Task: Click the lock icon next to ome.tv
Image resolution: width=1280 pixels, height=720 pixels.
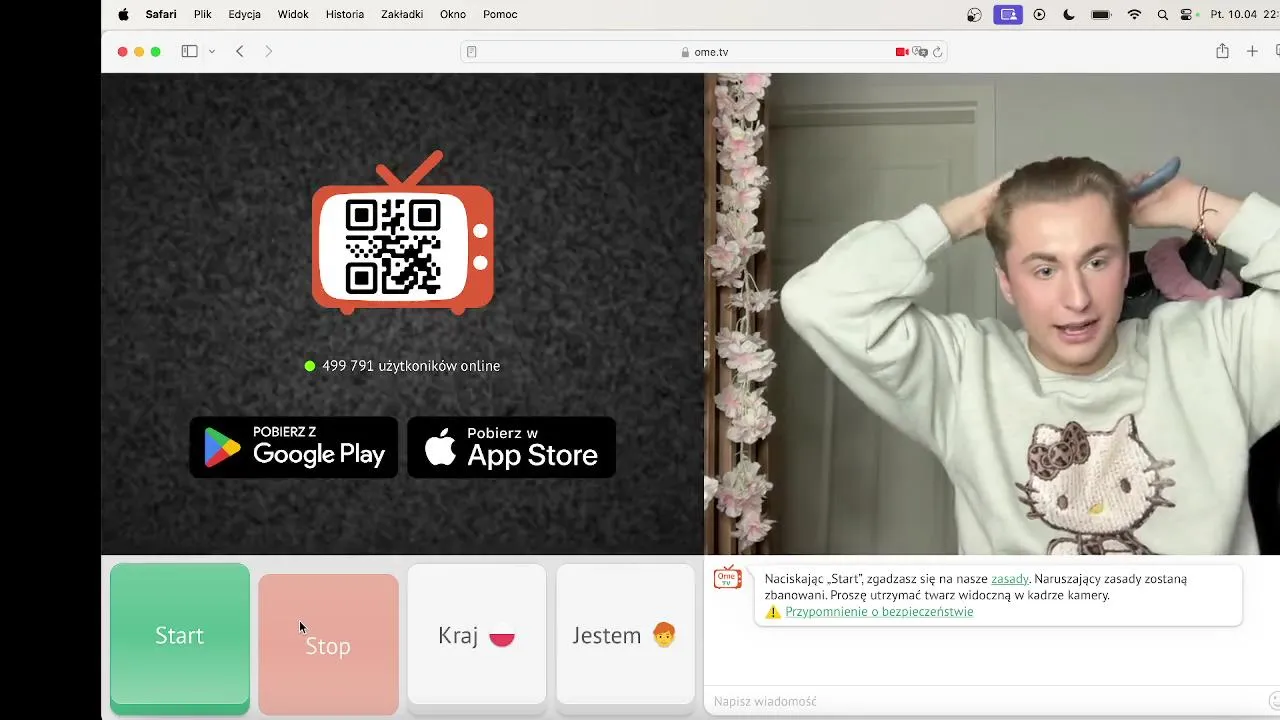Action: [x=686, y=52]
